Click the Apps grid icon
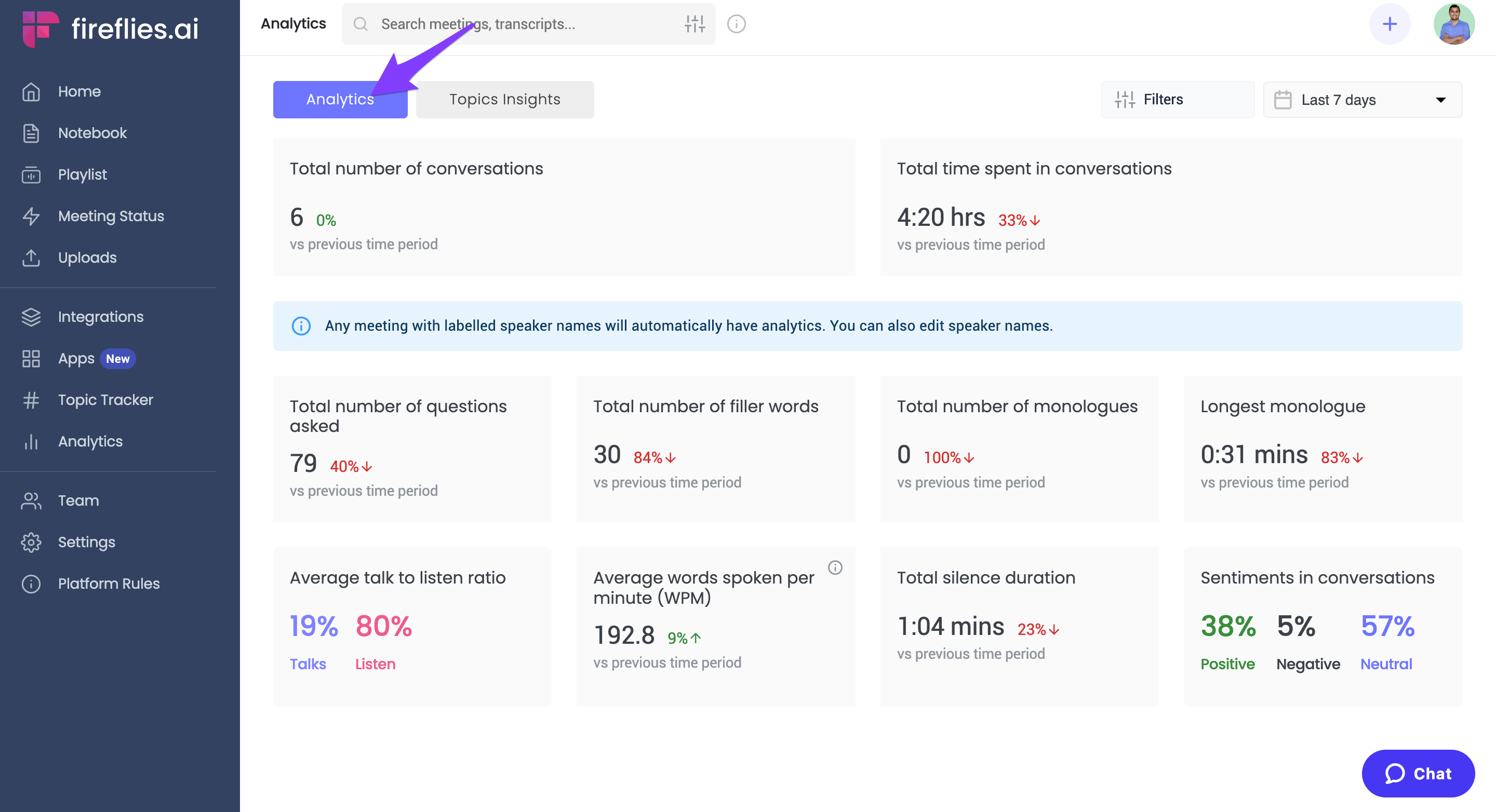 pos(31,359)
